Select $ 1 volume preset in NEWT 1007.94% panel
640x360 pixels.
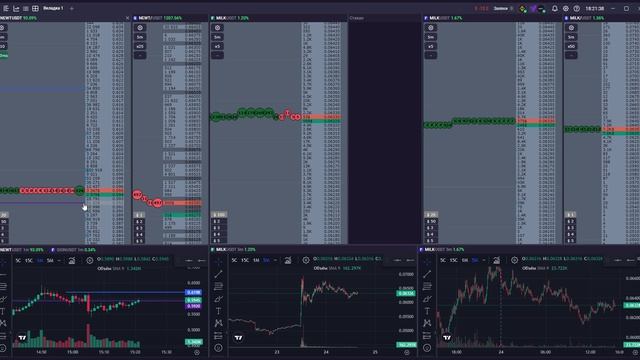139,215
